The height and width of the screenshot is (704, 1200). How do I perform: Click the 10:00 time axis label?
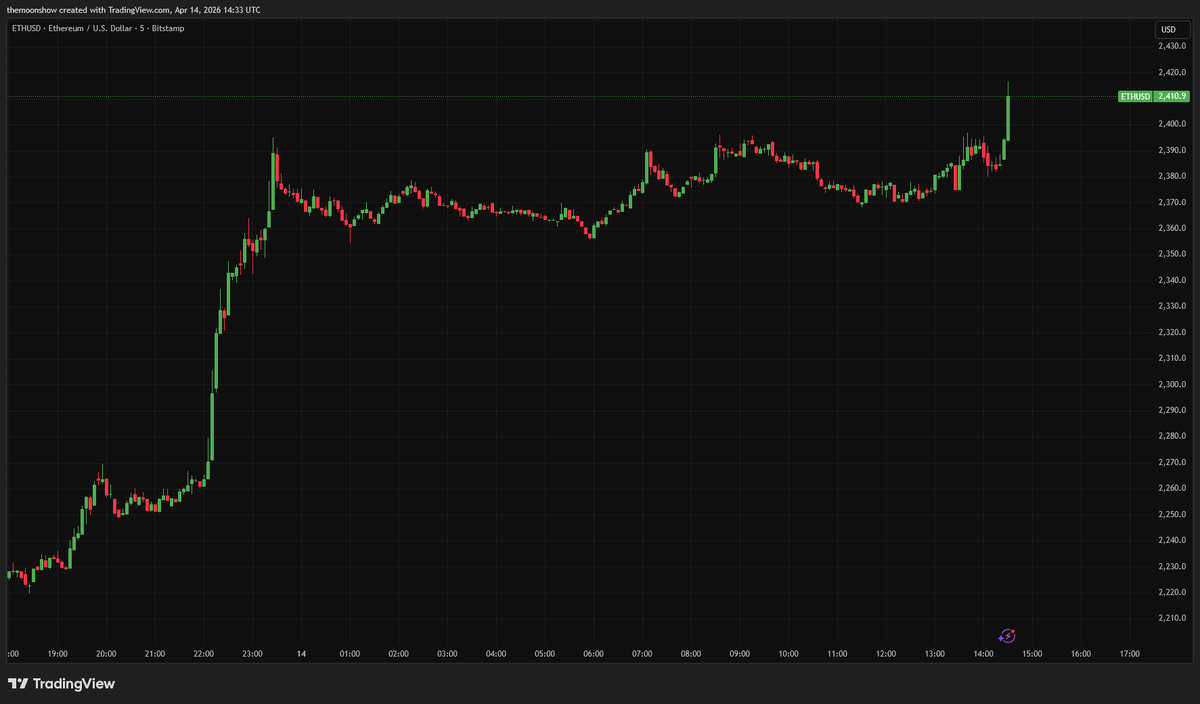pos(789,654)
